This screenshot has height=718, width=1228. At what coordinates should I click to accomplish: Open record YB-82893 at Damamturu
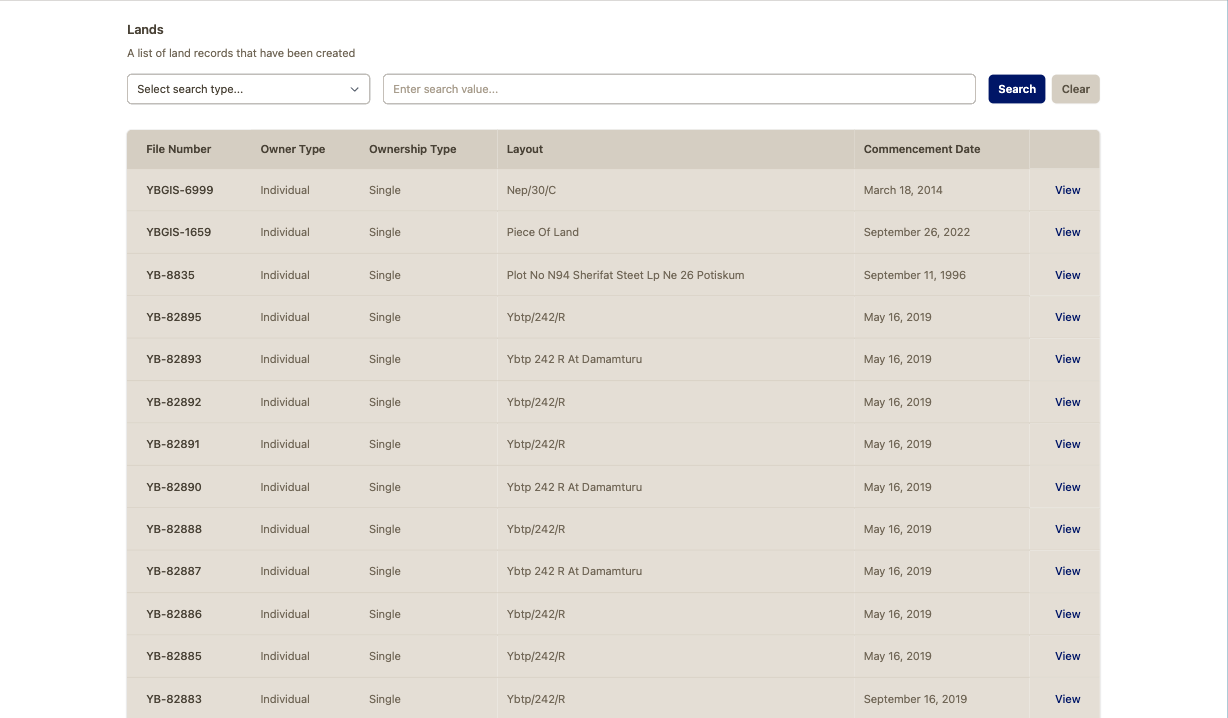1067,359
